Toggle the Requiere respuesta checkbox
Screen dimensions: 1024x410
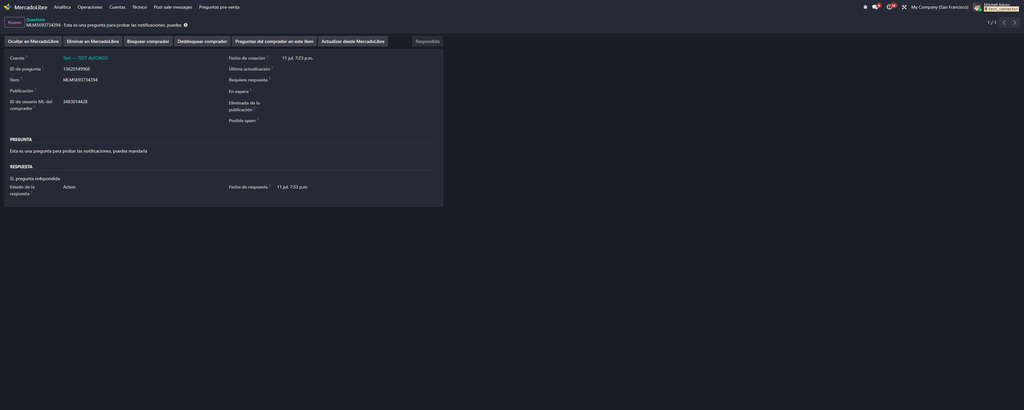(x=285, y=80)
